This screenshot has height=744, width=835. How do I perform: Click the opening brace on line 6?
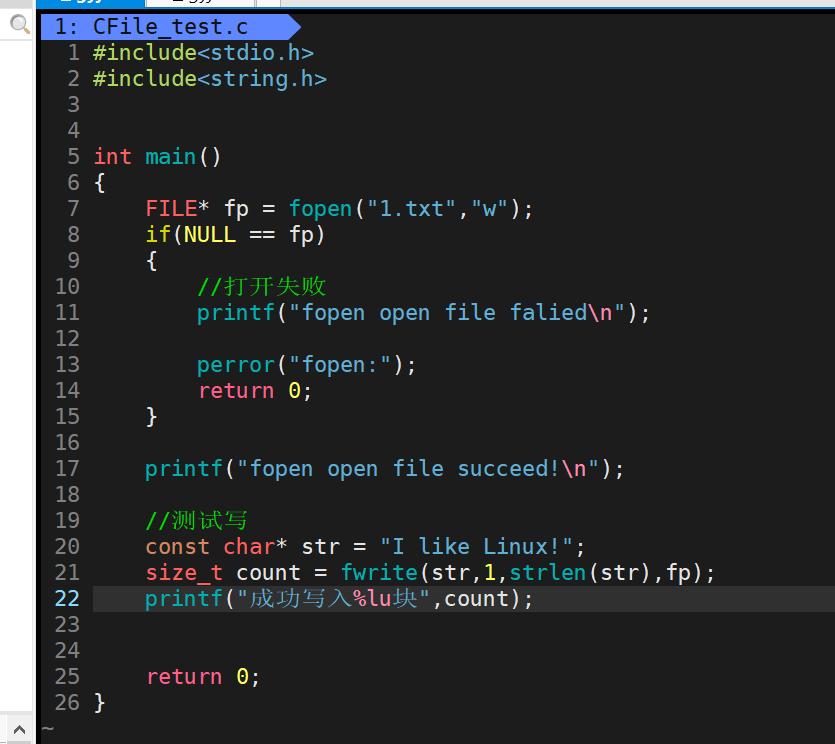coord(99,183)
